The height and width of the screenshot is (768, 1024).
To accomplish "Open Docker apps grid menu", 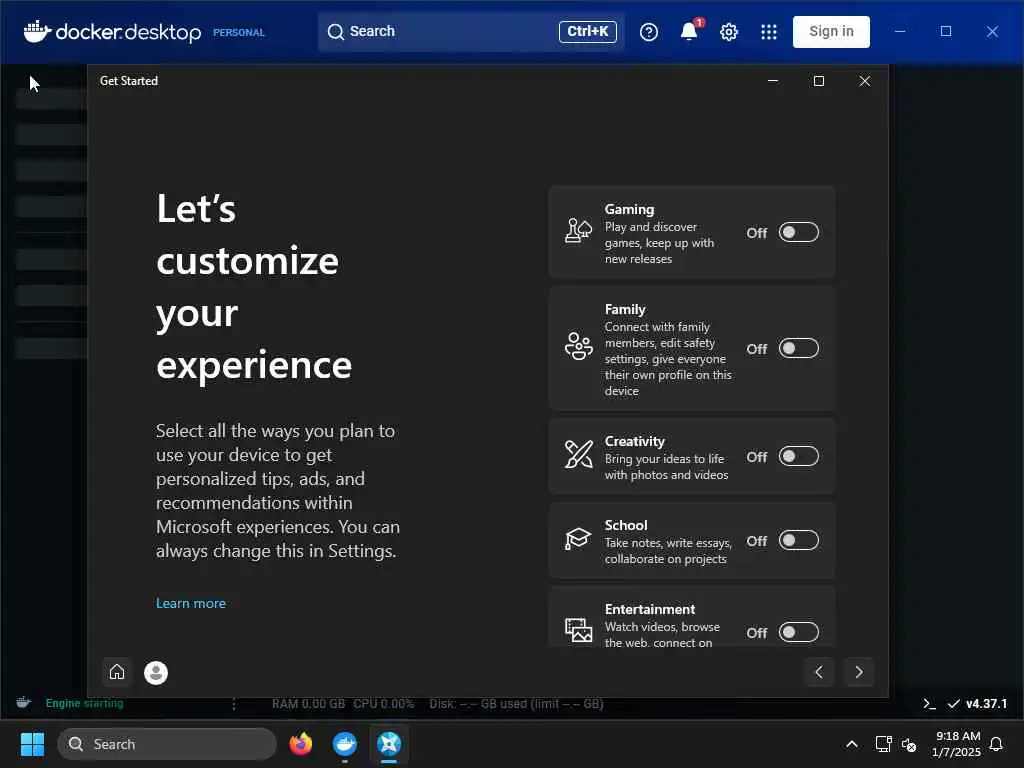I will [x=769, y=32].
